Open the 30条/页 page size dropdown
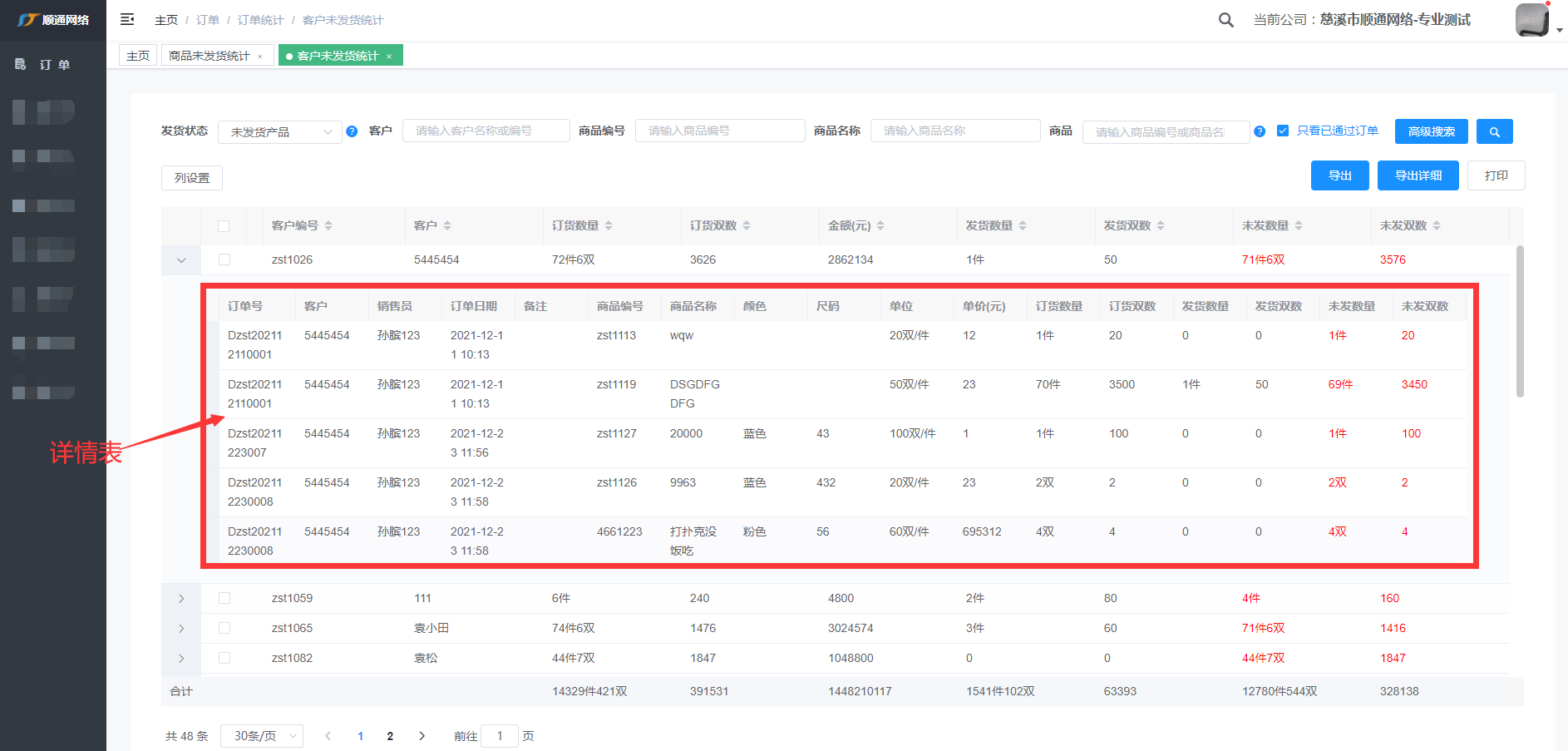Screen dimensions: 1568x751 point(261,736)
